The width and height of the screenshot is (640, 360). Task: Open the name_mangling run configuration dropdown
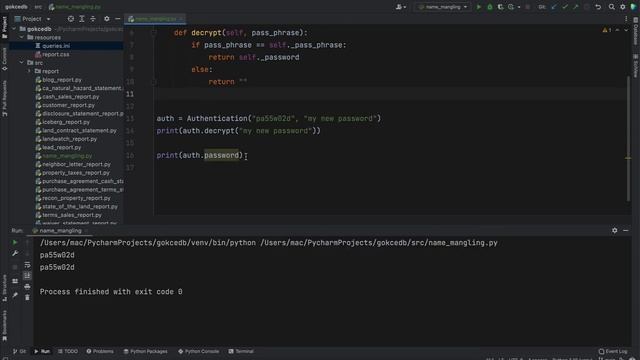pos(442,7)
